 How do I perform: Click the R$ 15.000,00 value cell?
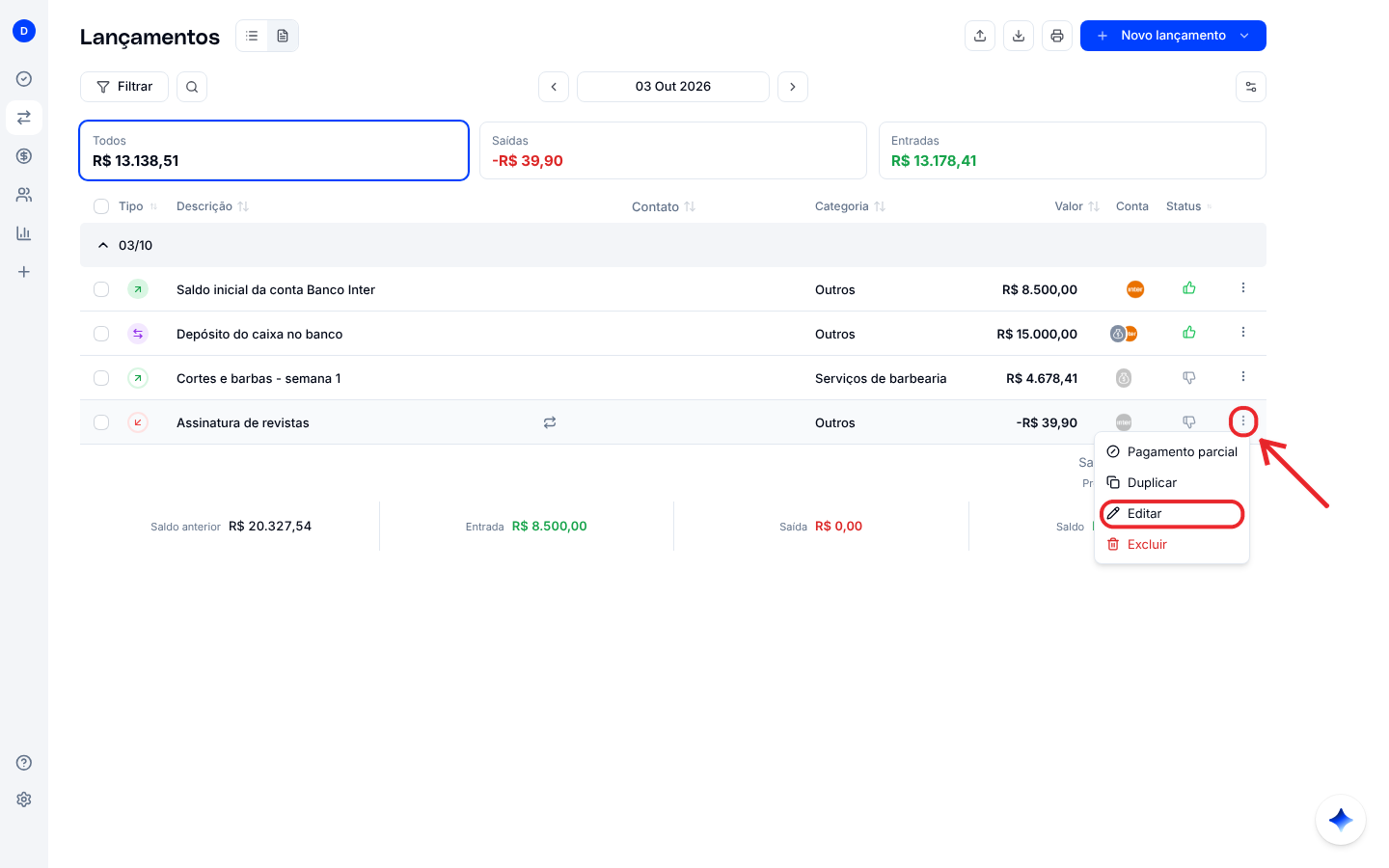pyautogui.click(x=1037, y=334)
